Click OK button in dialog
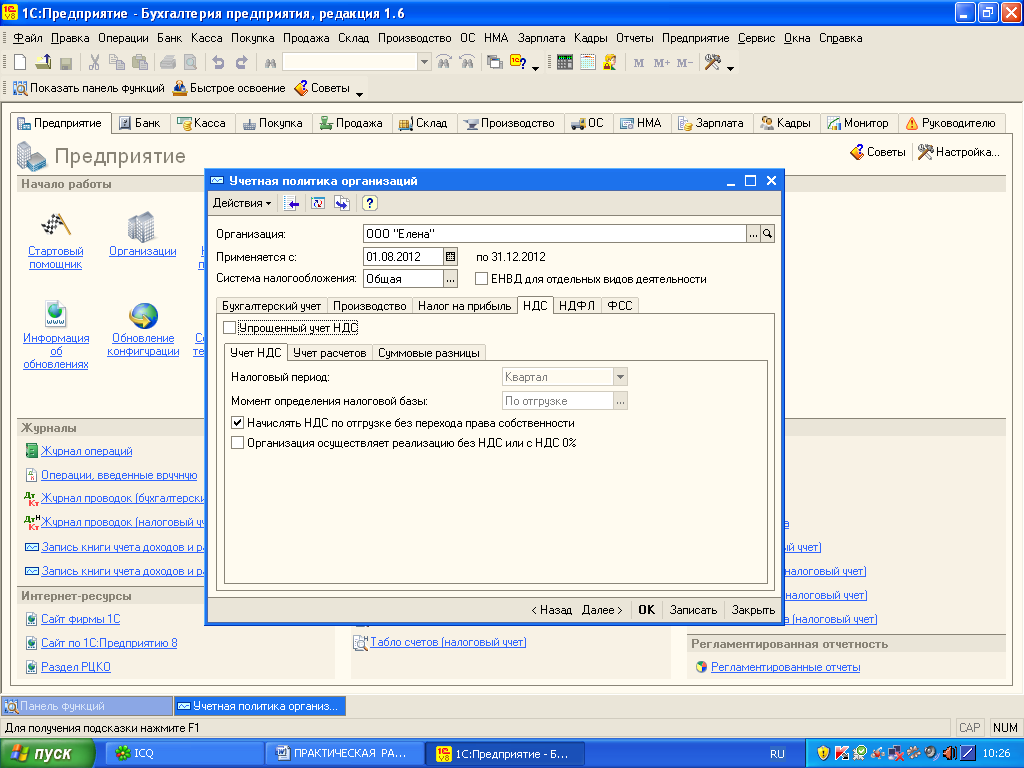Image resolution: width=1024 pixels, height=768 pixels. click(x=647, y=610)
